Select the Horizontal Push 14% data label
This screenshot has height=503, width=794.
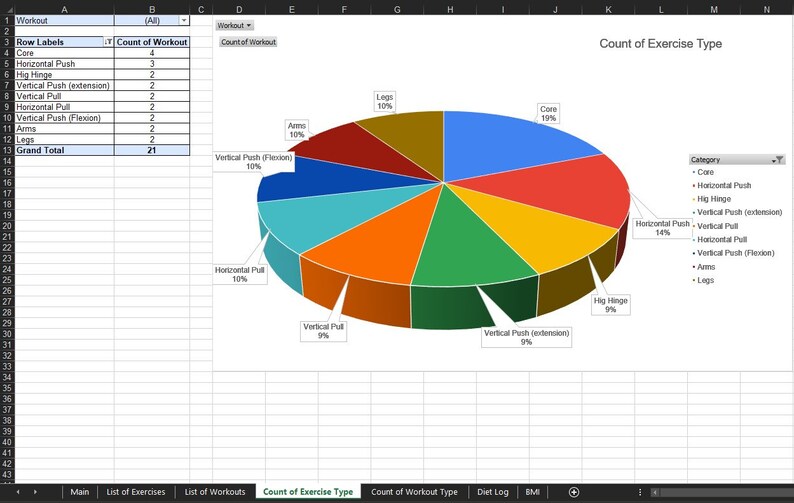pos(662,228)
